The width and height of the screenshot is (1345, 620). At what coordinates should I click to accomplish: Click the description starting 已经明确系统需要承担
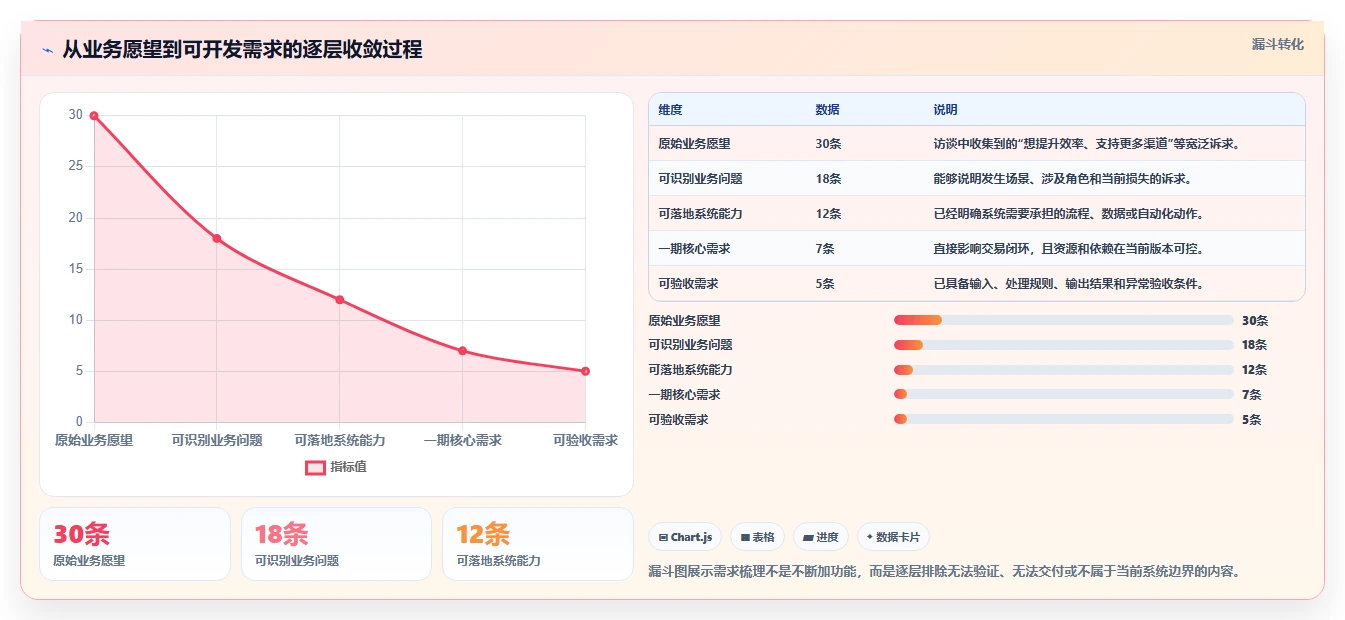point(1068,214)
